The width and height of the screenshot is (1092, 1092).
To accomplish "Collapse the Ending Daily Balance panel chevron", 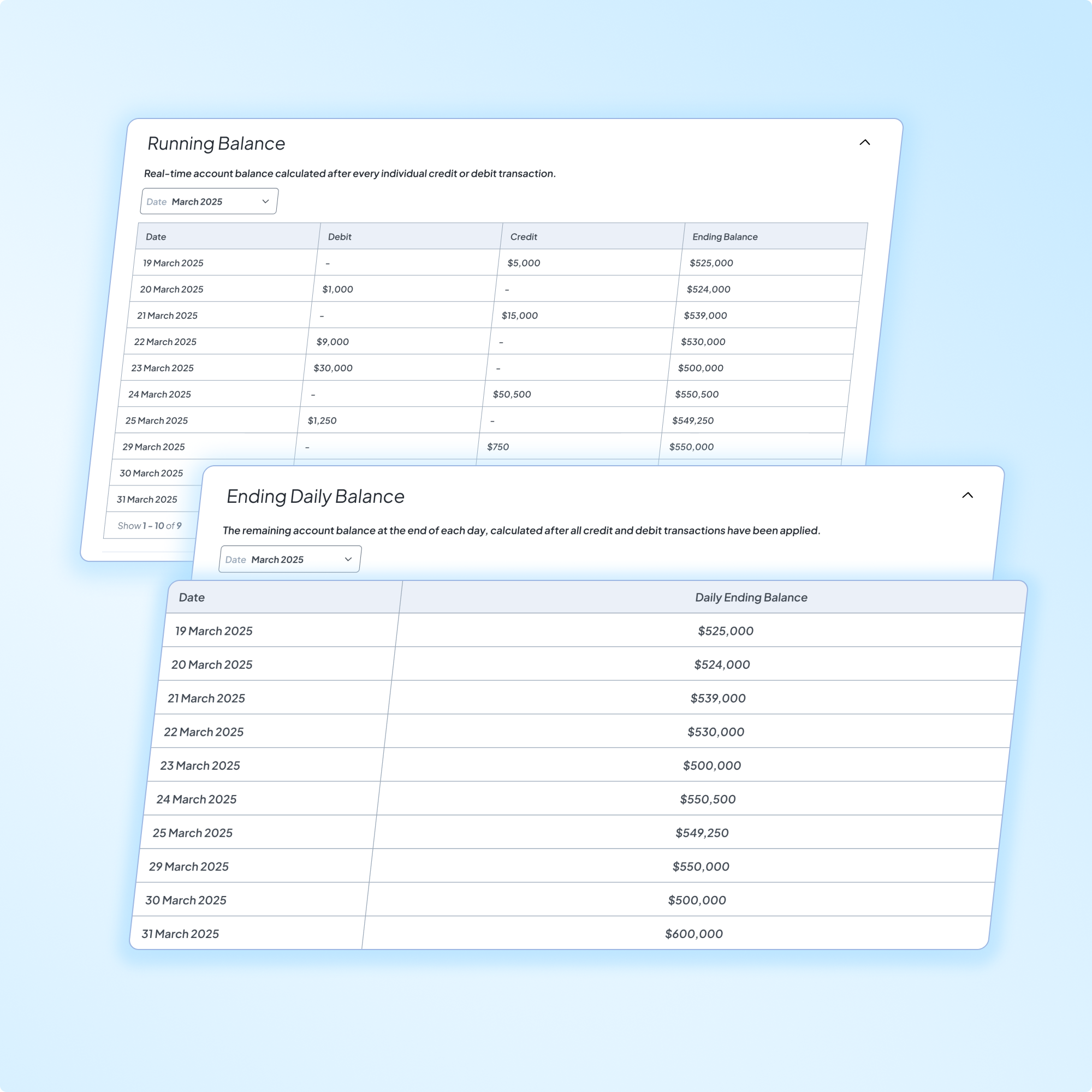I will (x=967, y=495).
